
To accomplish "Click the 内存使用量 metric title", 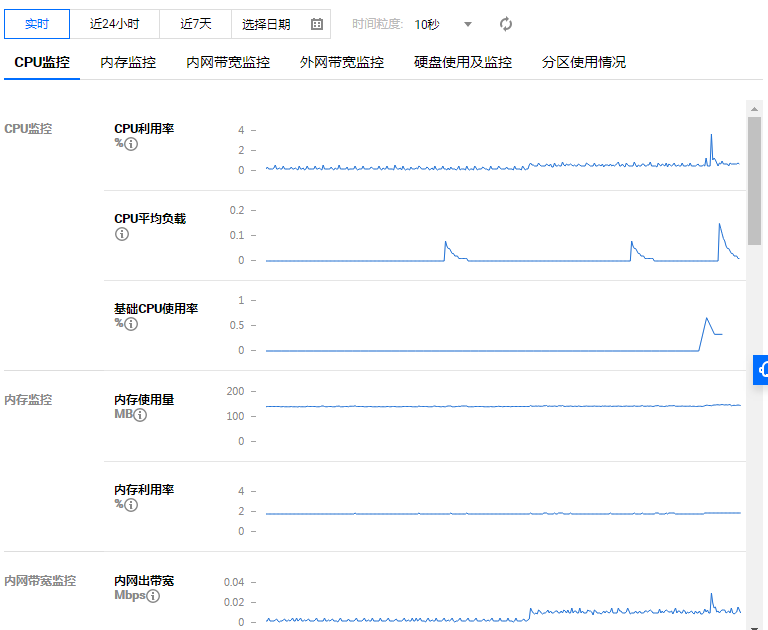I will [x=144, y=400].
